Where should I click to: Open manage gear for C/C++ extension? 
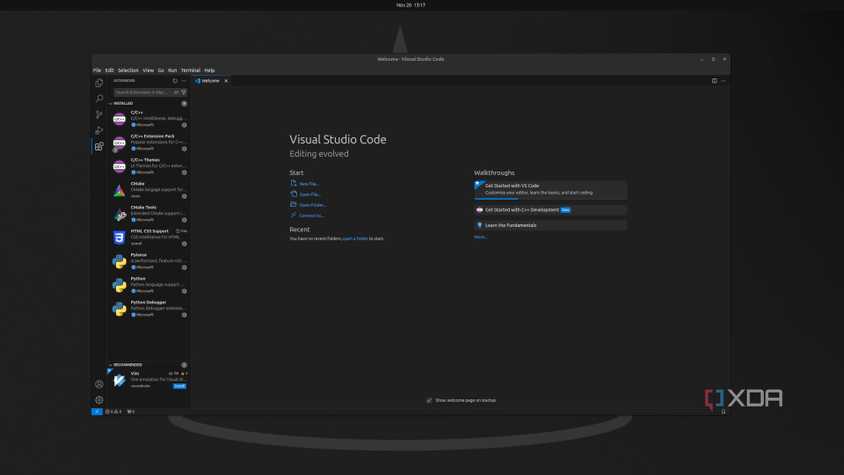[184, 125]
